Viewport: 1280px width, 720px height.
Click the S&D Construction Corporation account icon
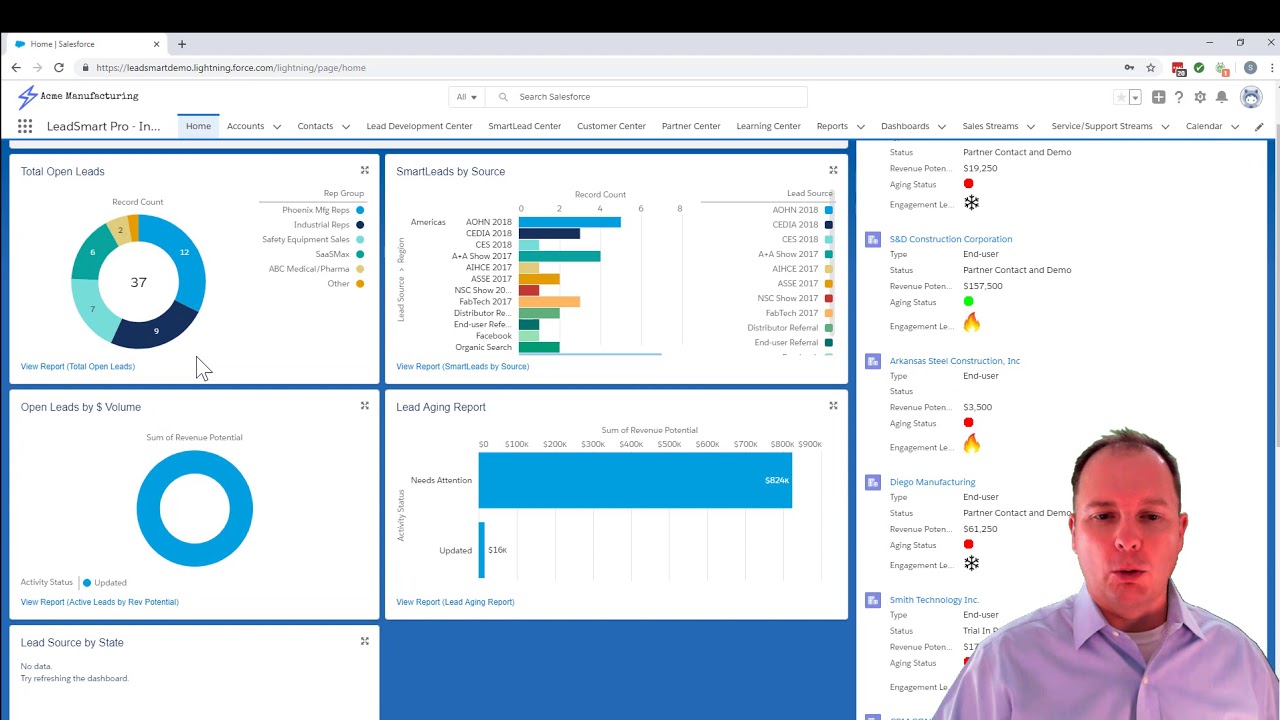coord(873,239)
